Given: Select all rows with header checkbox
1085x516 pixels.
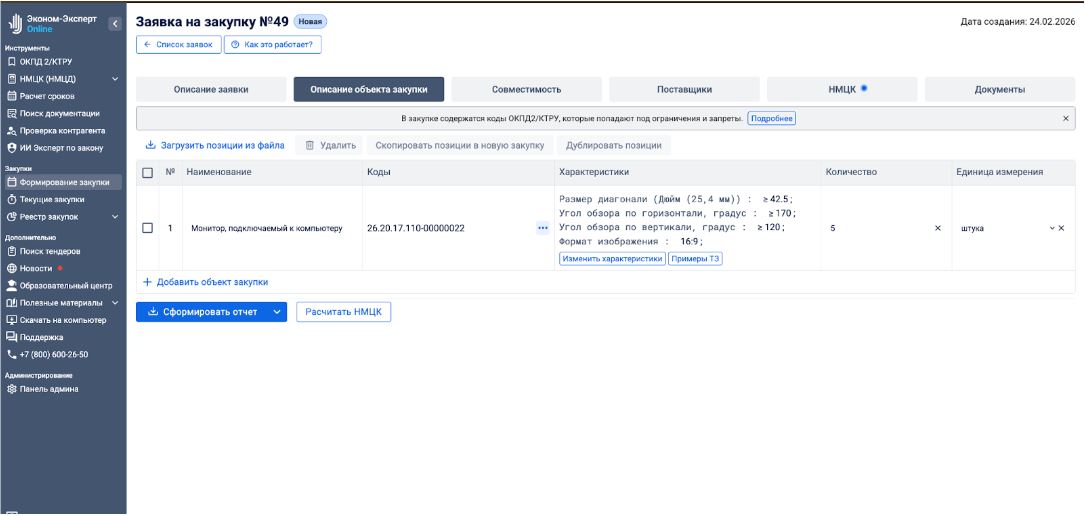Looking at the screenshot, I should point(147,172).
